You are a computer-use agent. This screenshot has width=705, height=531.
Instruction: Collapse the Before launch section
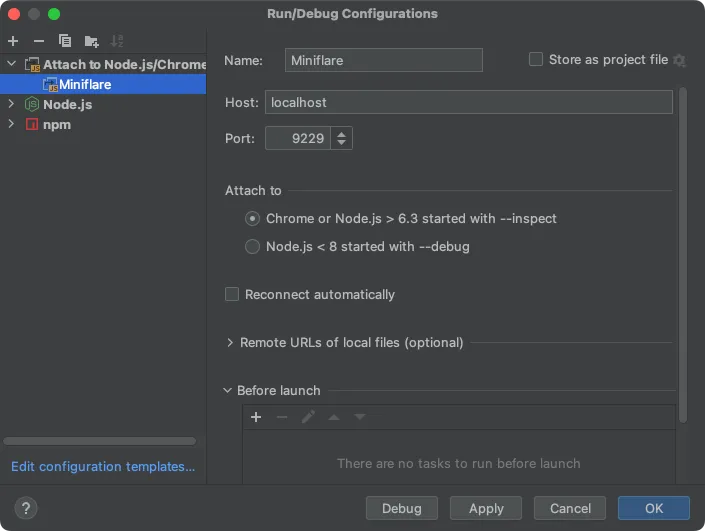[228, 390]
